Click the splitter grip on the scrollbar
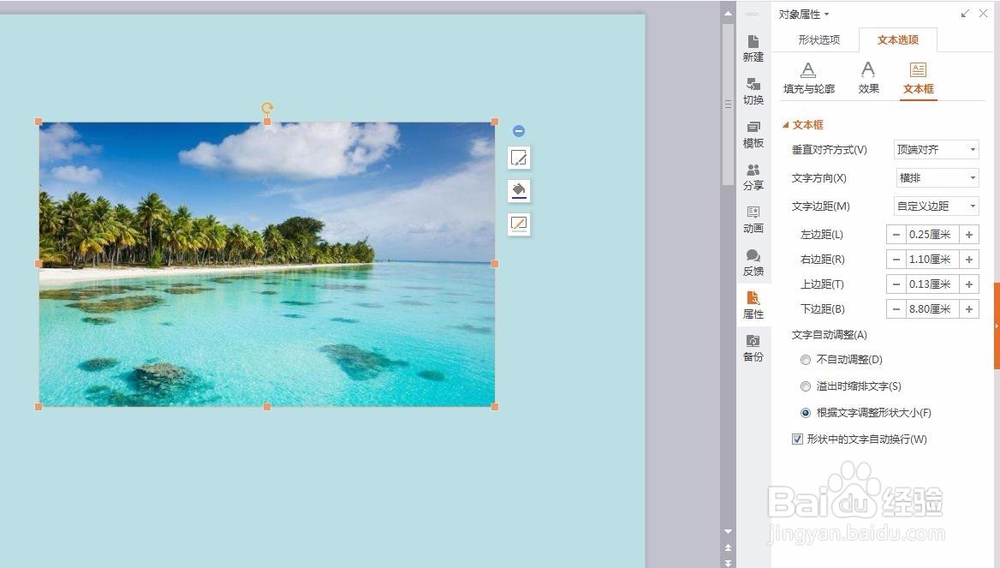This screenshot has width=1000, height=568. coord(728,104)
